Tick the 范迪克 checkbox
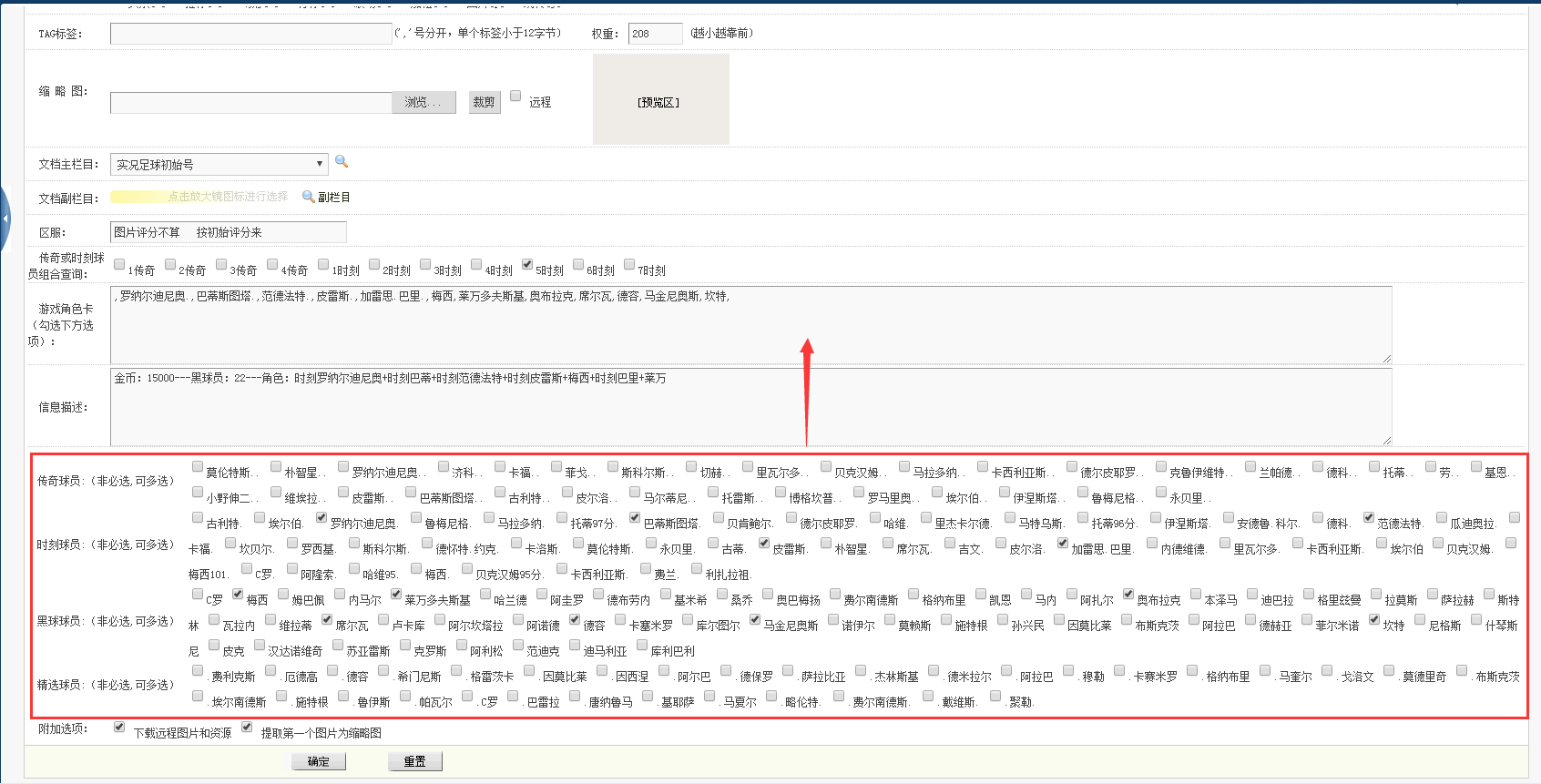This screenshot has height=784, width=1541. (518, 645)
